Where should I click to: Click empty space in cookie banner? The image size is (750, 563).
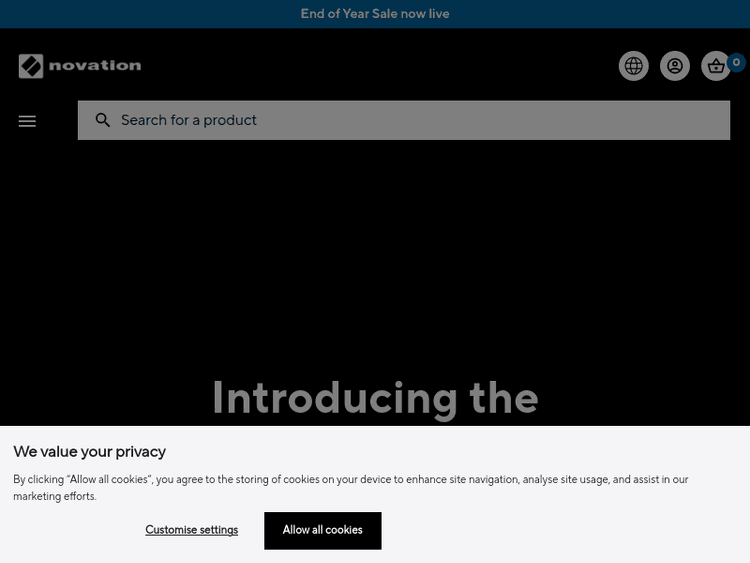click(580, 530)
